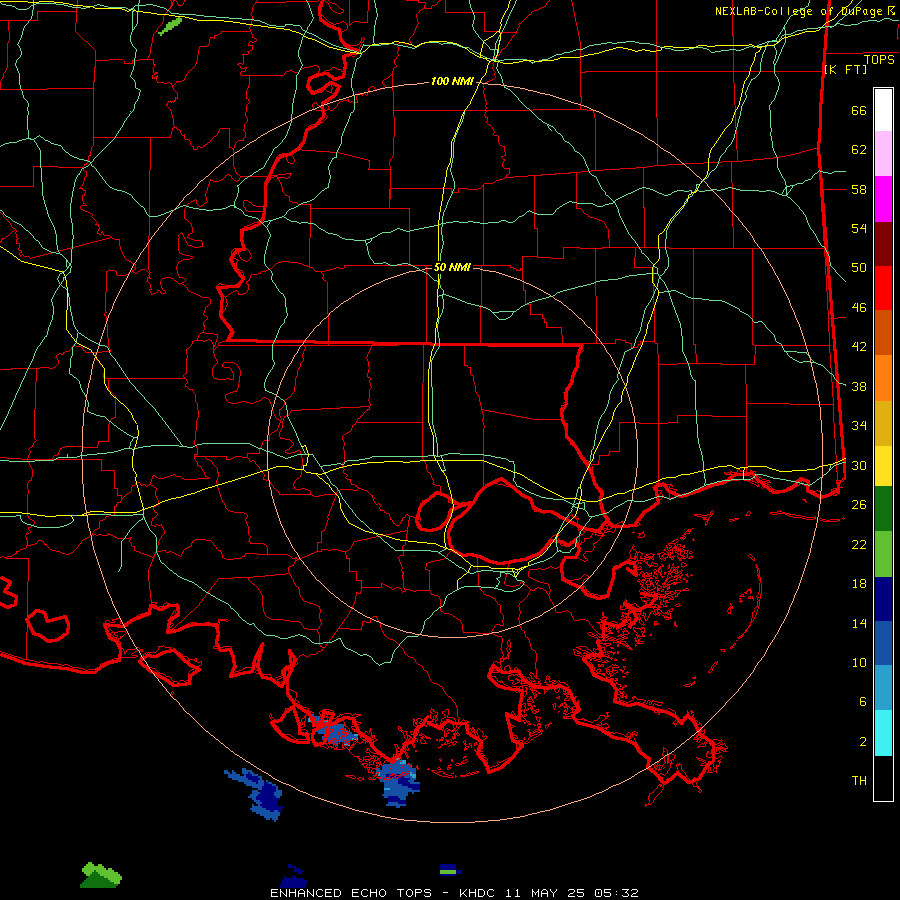Click the 05:32 timestamp
The height and width of the screenshot is (900, 900).
point(616,893)
